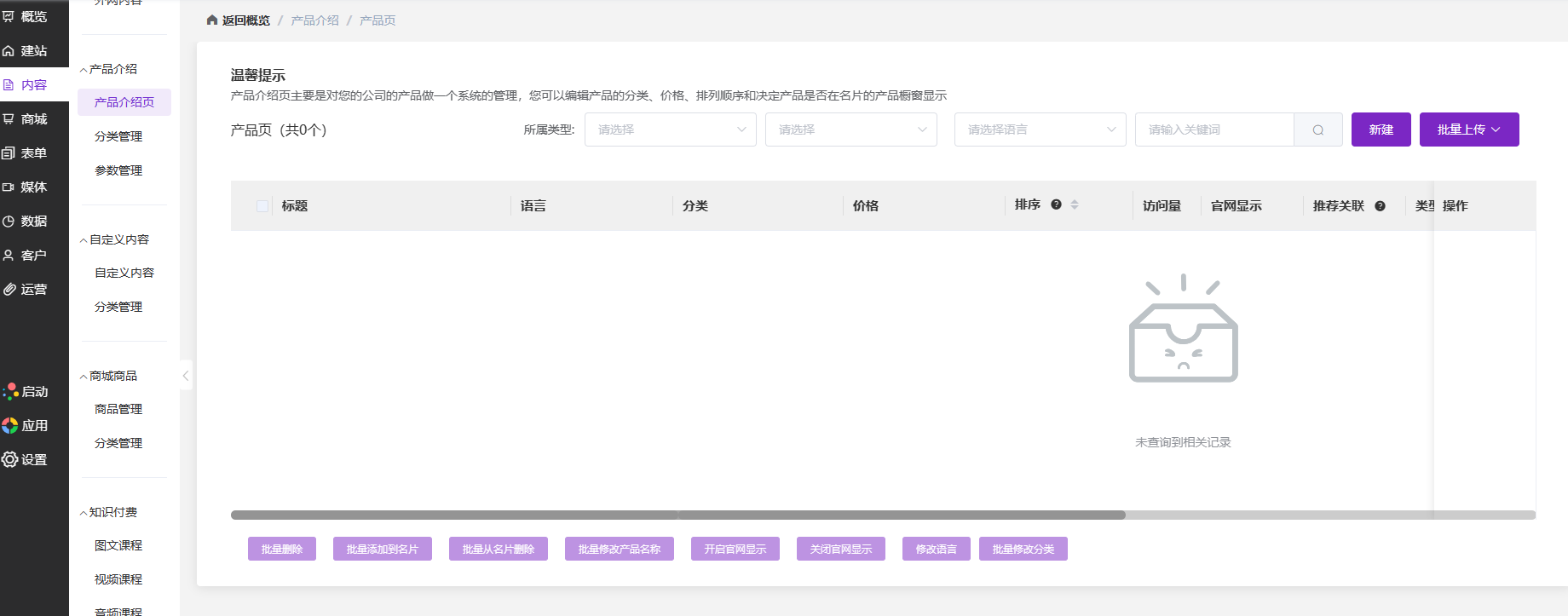Click the 新建 button
Screen dimensions: 1568x616
coord(1381,130)
